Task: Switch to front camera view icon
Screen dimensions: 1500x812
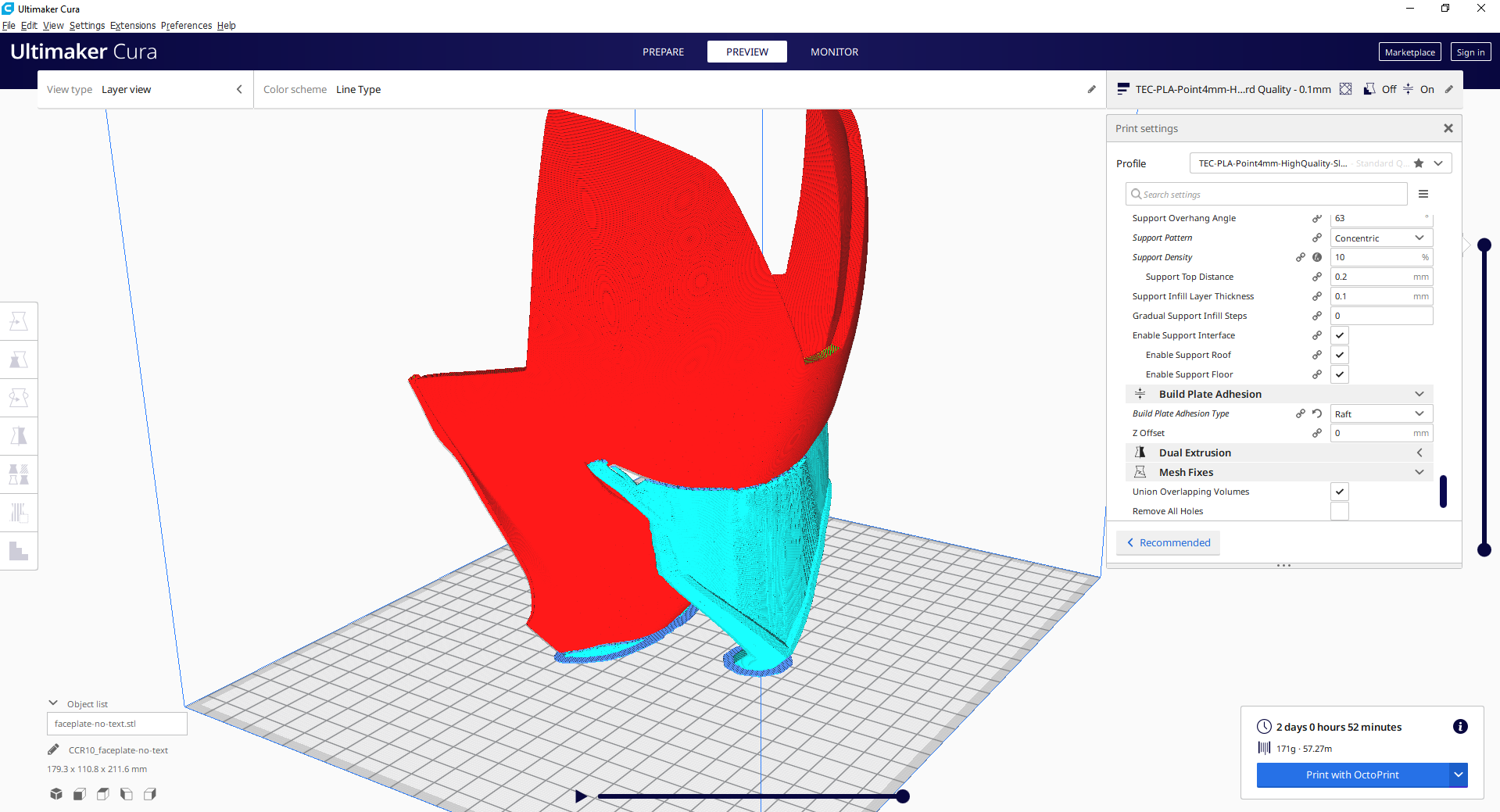Action: coord(80,794)
